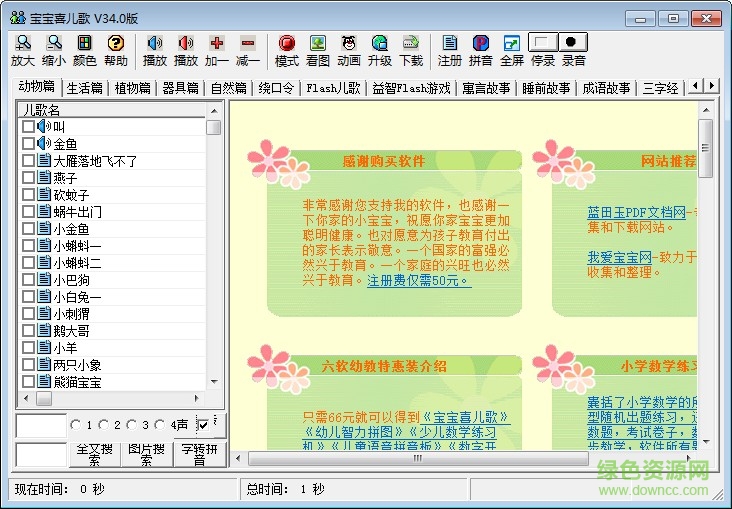Follow the 注册费仅需50元 link
Viewport: 732px width, 509px height.
pos(418,280)
